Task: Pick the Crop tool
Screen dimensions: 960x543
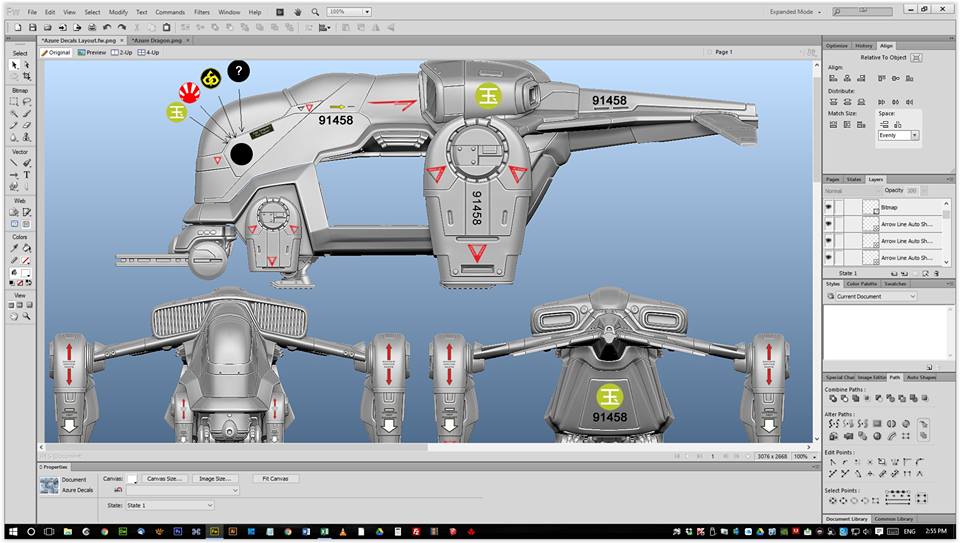Action: point(27,76)
